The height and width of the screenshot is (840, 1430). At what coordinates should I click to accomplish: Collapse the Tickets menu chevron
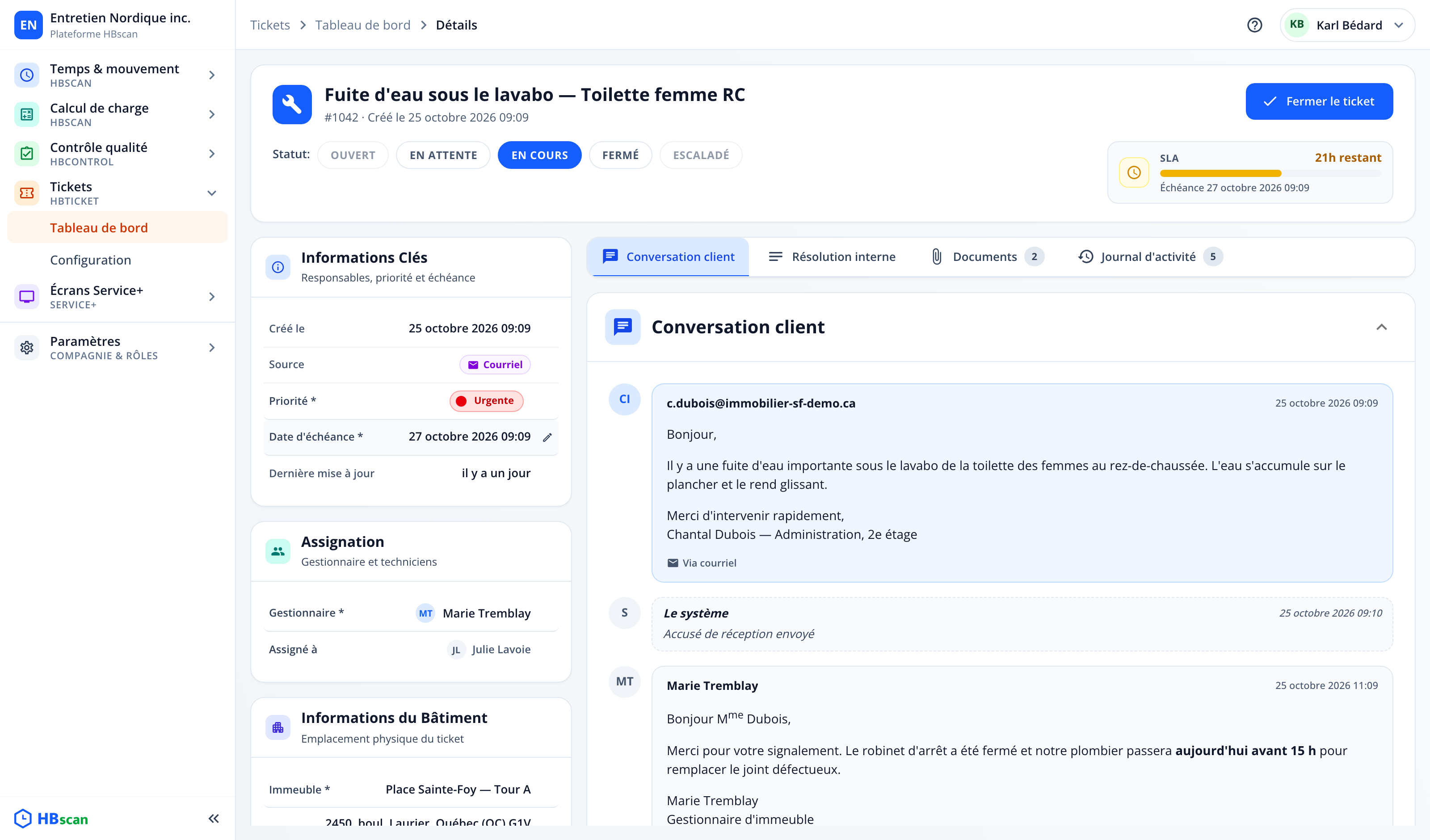212,193
